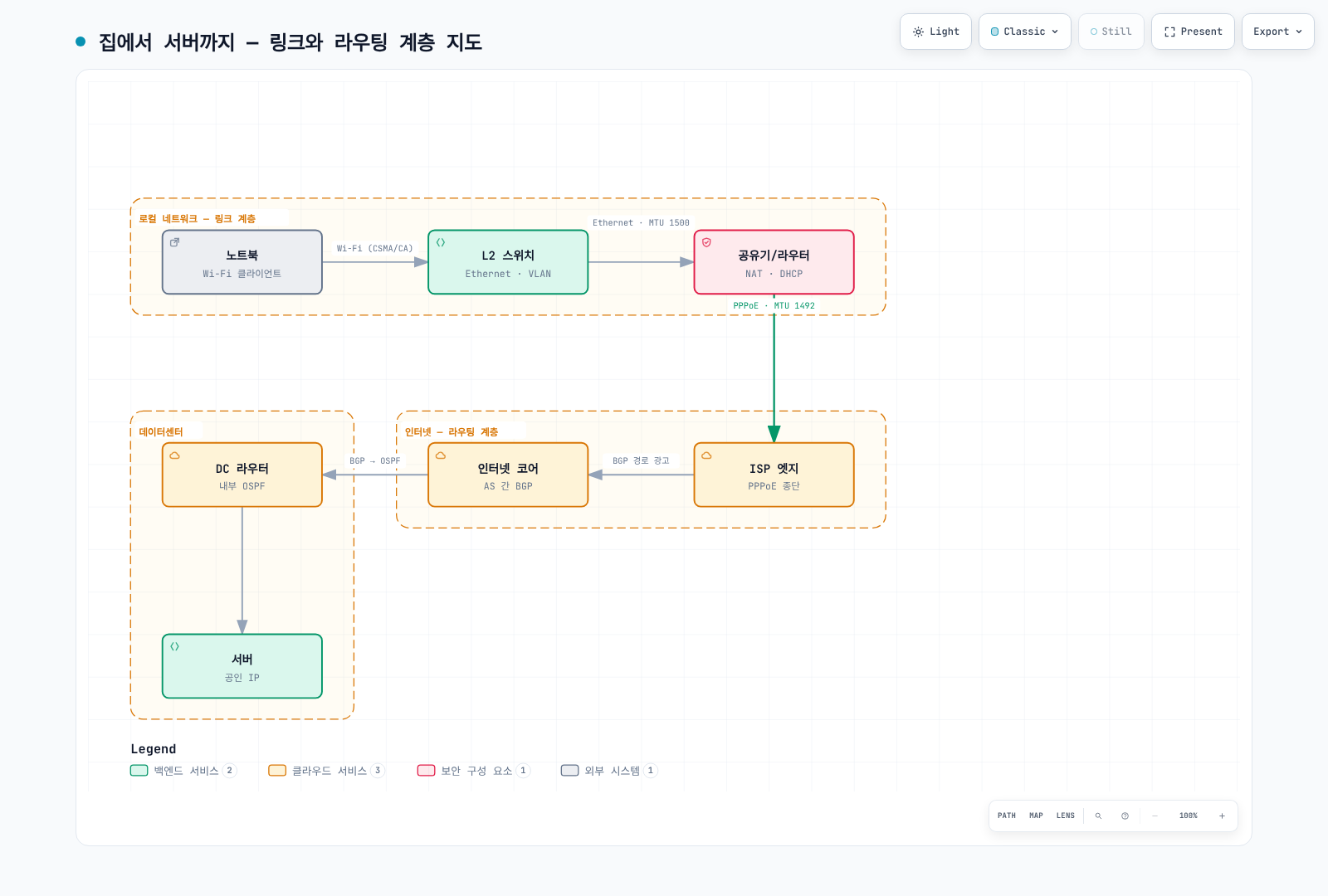Select the ISP 엣지 node
The width and height of the screenshot is (1328, 896).
coord(774,475)
